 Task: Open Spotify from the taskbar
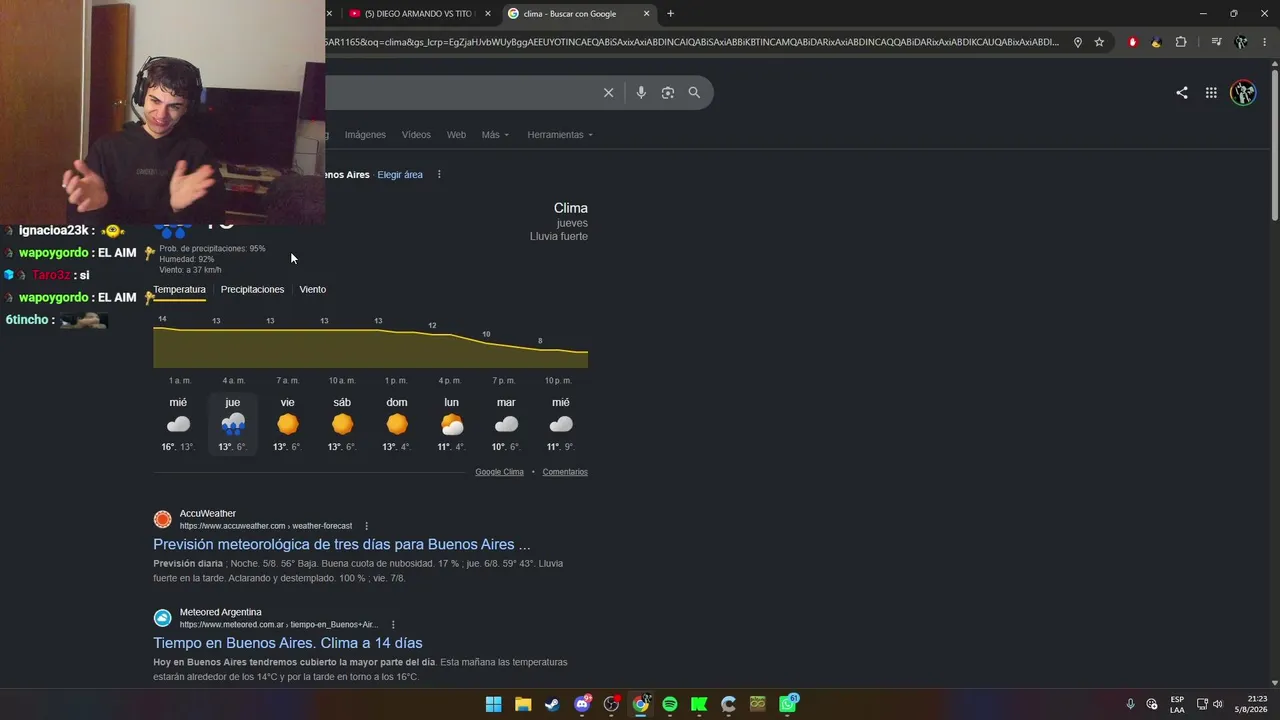click(x=670, y=704)
